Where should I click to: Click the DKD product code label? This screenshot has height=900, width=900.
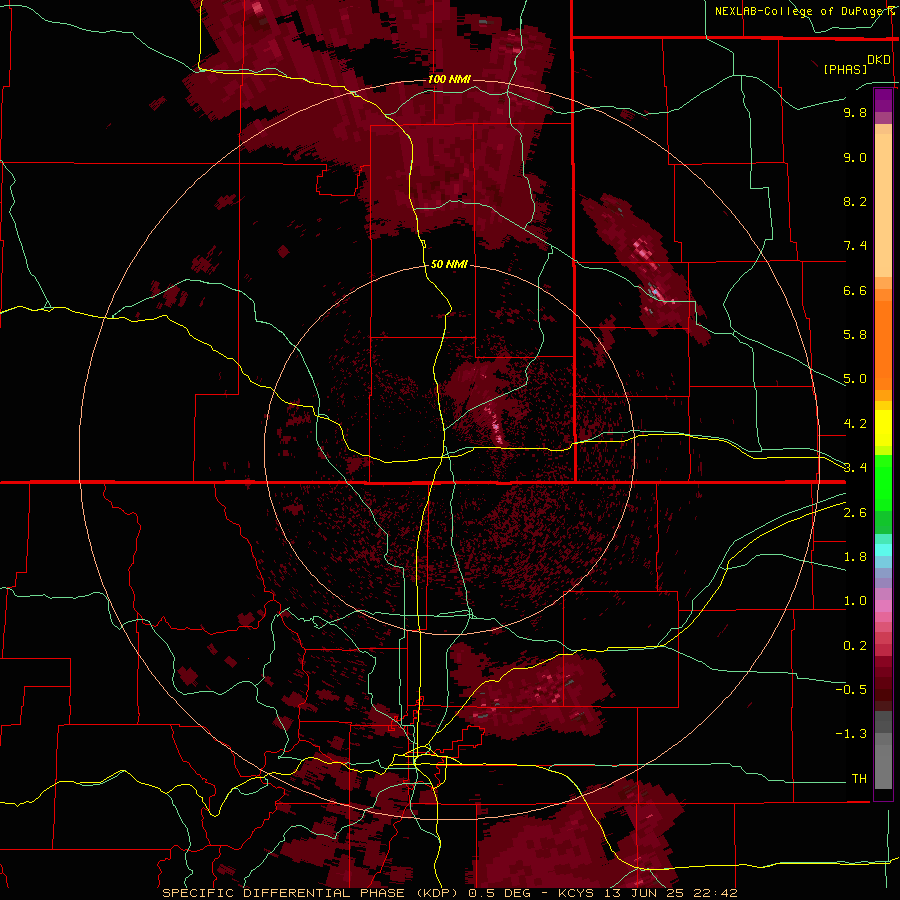[x=879, y=60]
